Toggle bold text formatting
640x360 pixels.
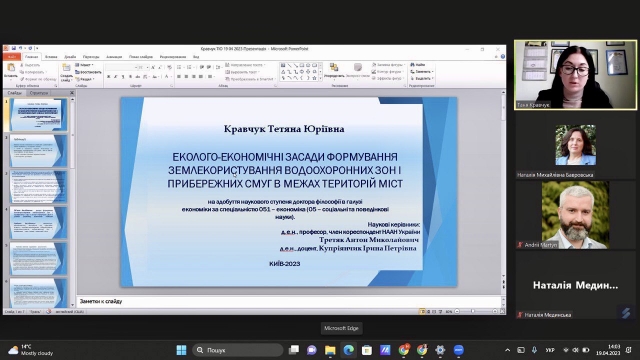(x=109, y=76)
